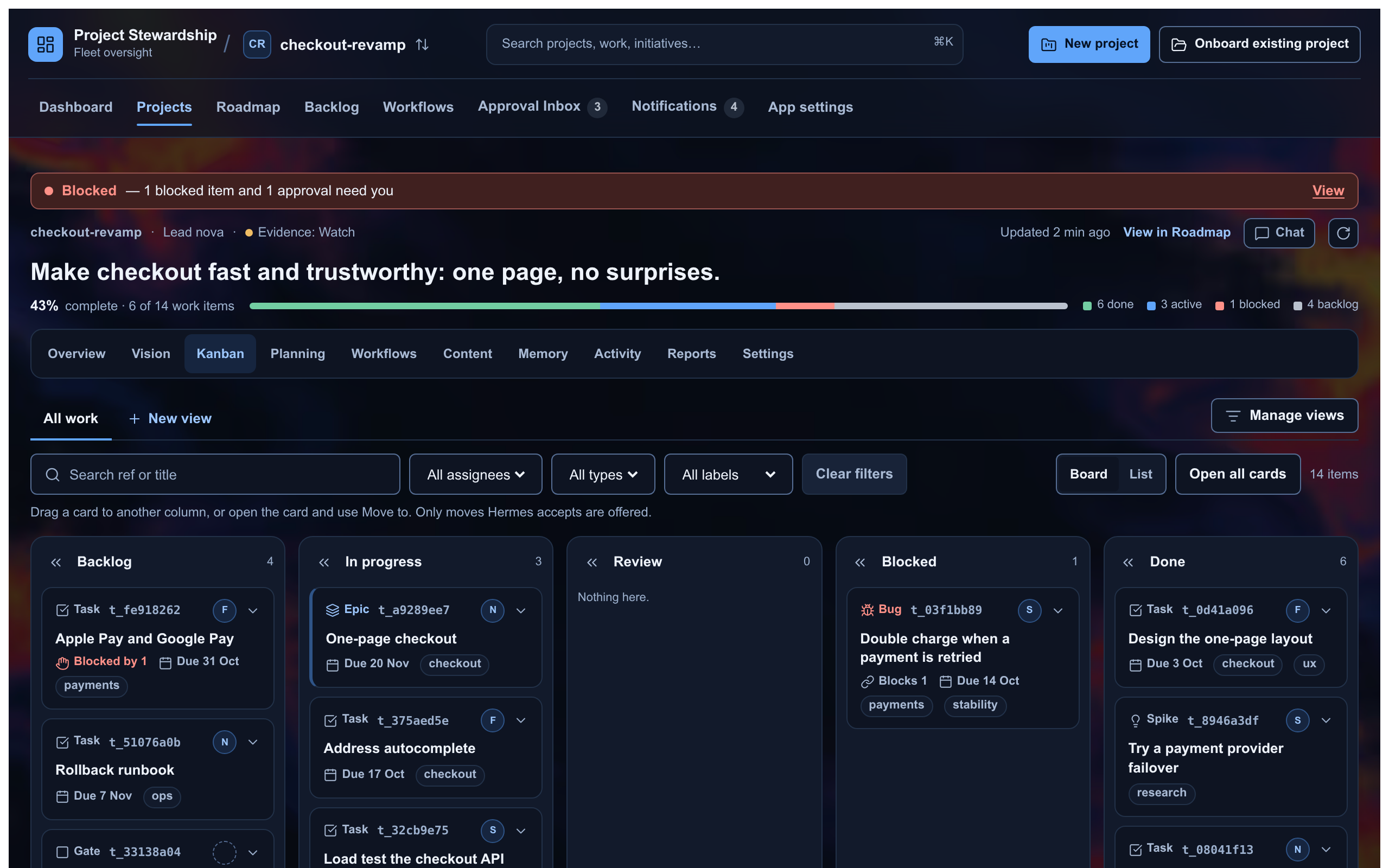Collapse the Blocked column
This screenshot has width=1389, height=868.
860,562
